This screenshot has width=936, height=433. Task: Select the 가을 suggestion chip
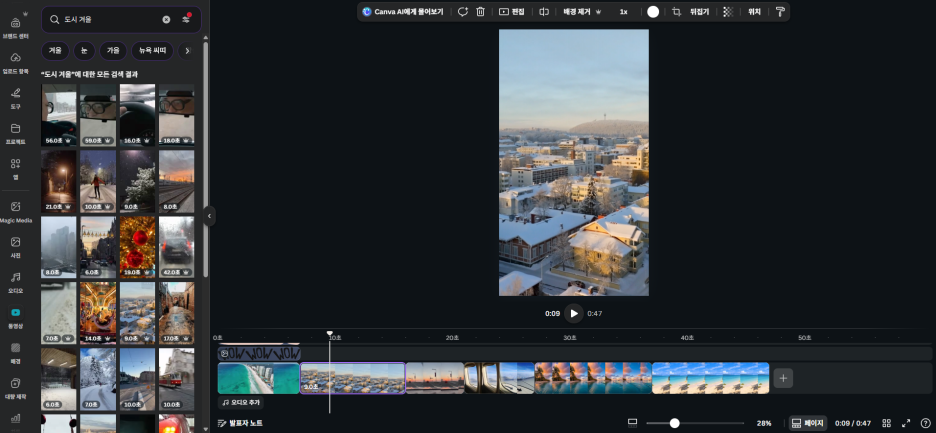click(113, 51)
